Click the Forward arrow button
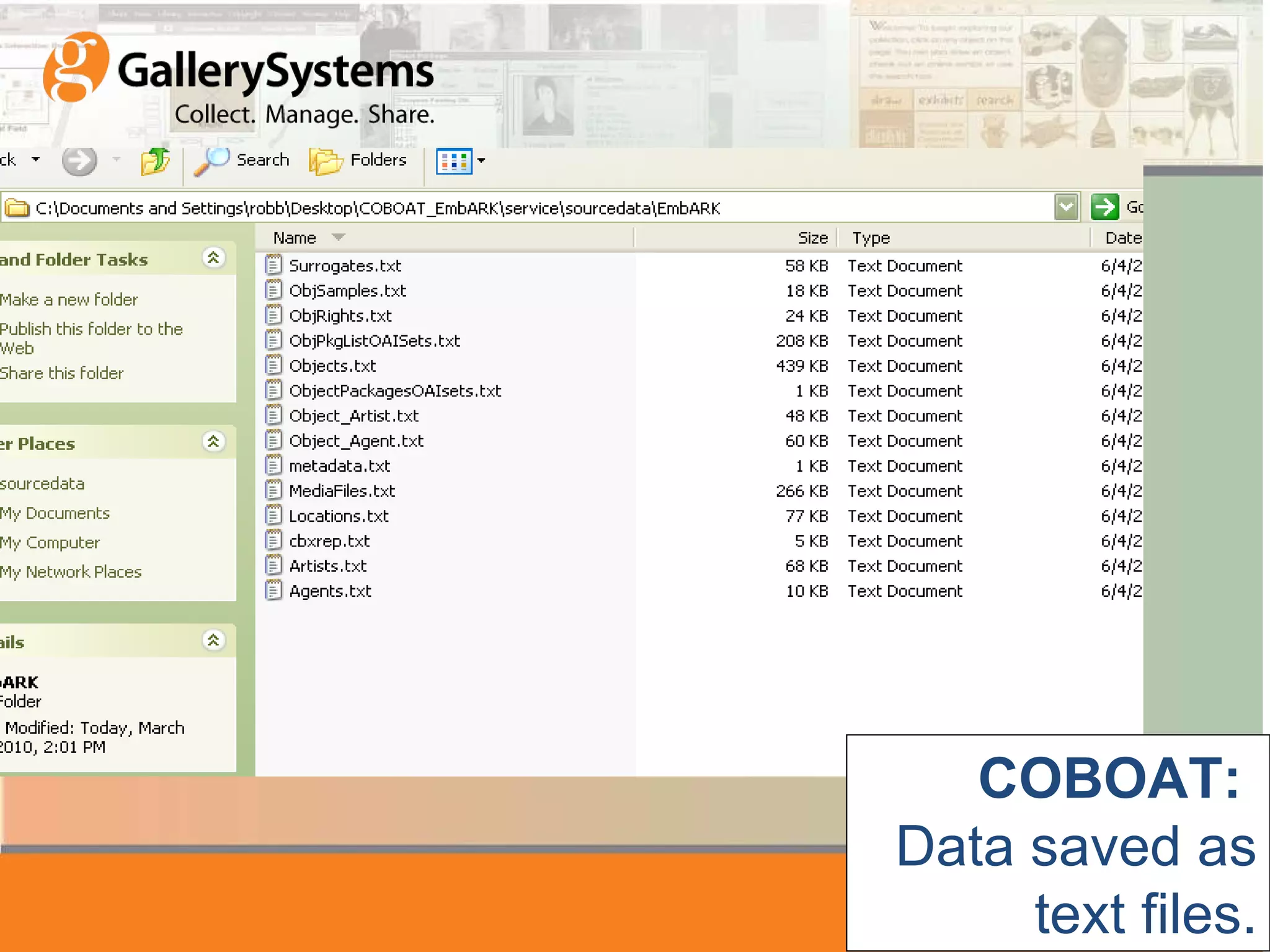Image resolution: width=1270 pixels, height=952 pixels. pos(79,161)
